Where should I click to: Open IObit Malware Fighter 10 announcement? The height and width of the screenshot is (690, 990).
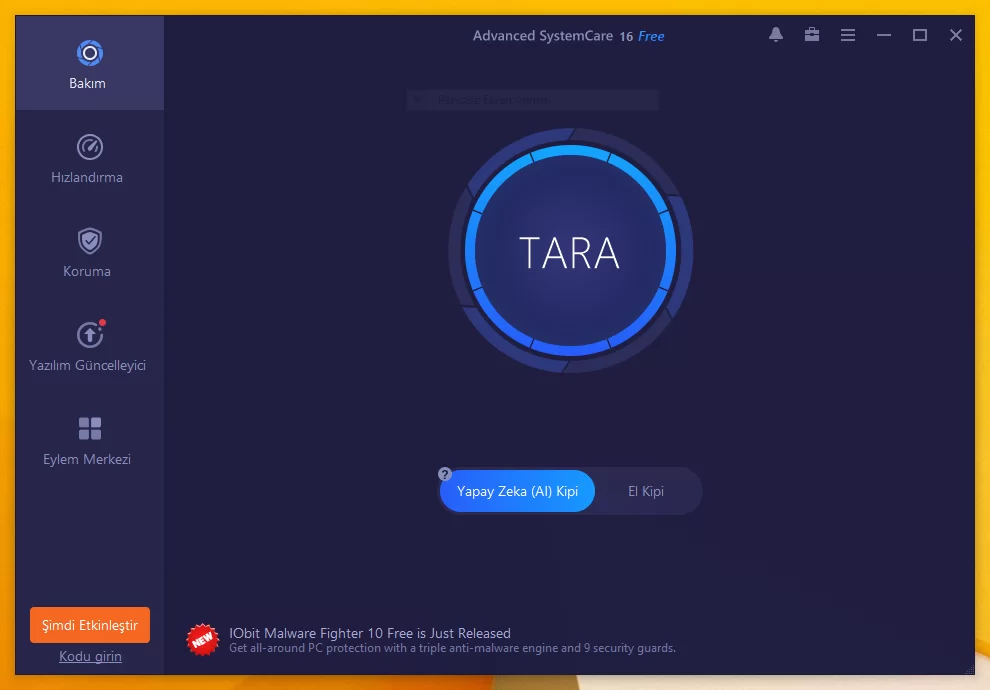pos(370,633)
